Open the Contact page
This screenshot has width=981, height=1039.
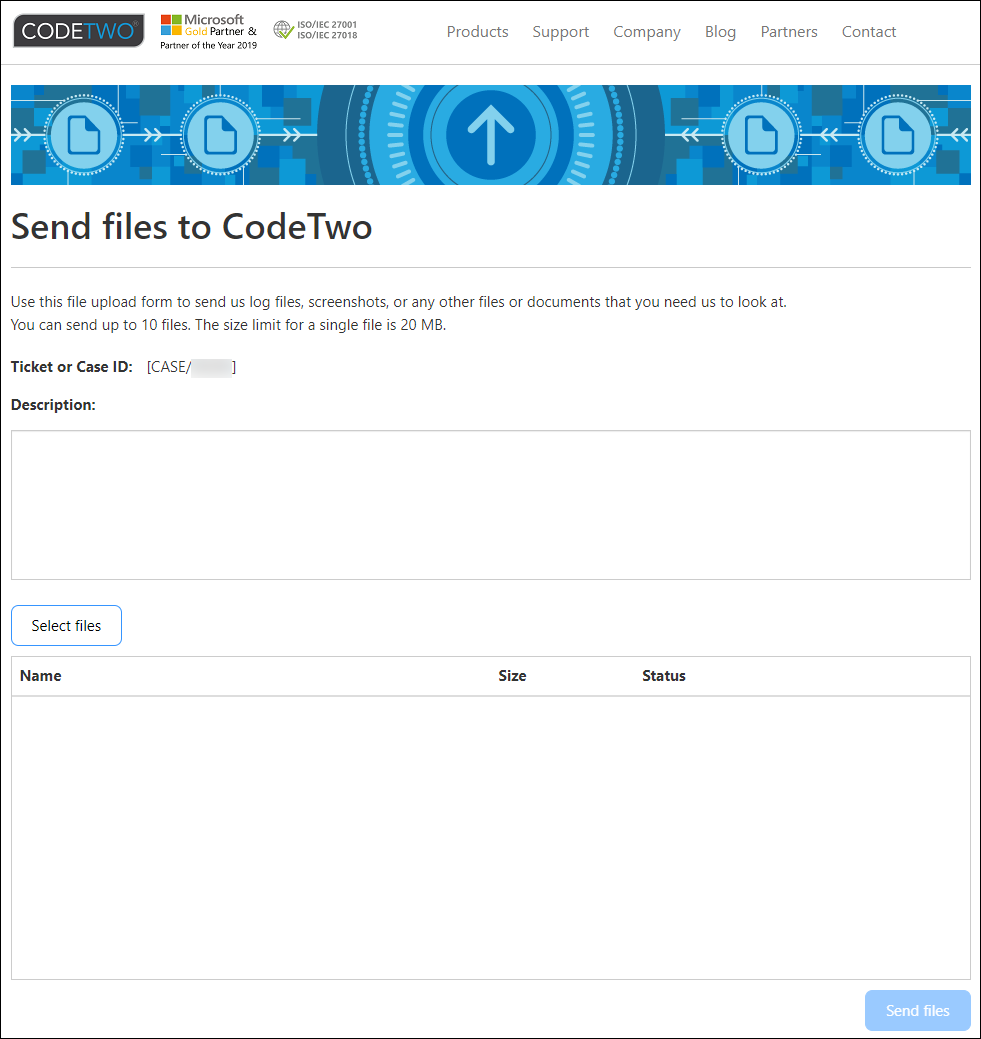pyautogui.click(x=868, y=32)
